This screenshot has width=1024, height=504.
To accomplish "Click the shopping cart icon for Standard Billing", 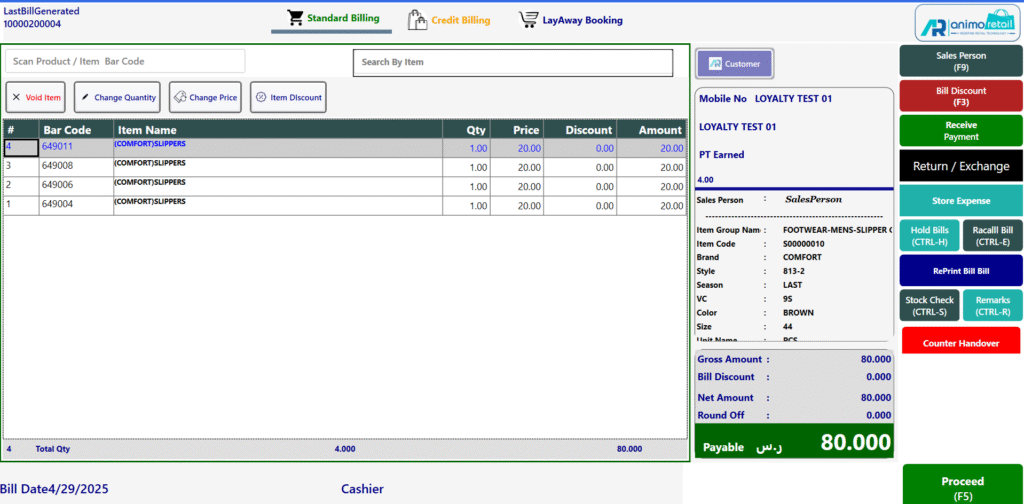I will (294, 18).
